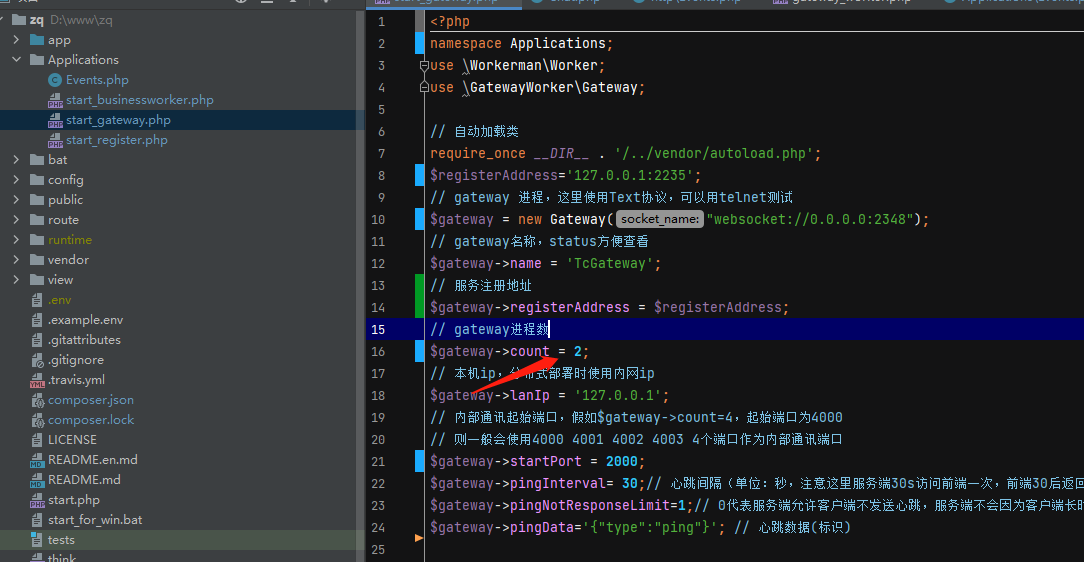Click the markdown icon beside README.en.md

[x=37, y=460]
